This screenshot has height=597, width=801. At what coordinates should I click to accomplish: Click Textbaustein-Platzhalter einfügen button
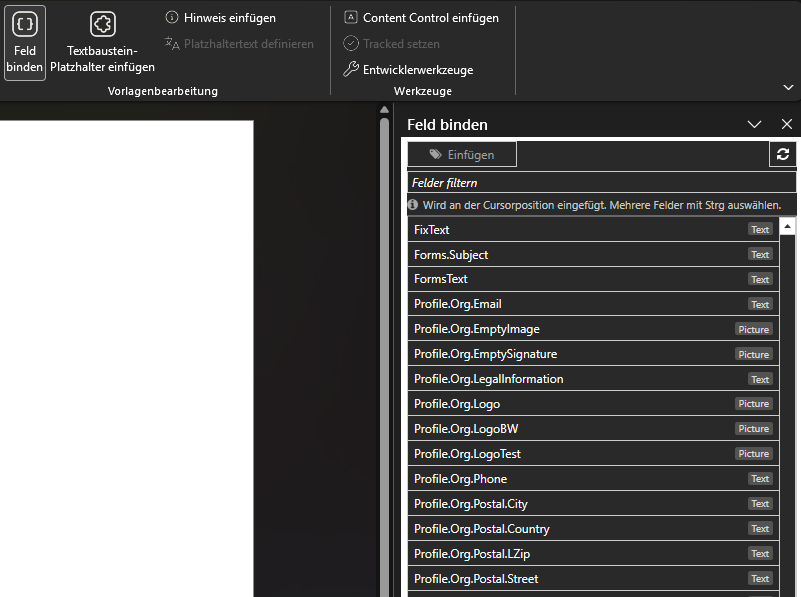click(x=102, y=43)
